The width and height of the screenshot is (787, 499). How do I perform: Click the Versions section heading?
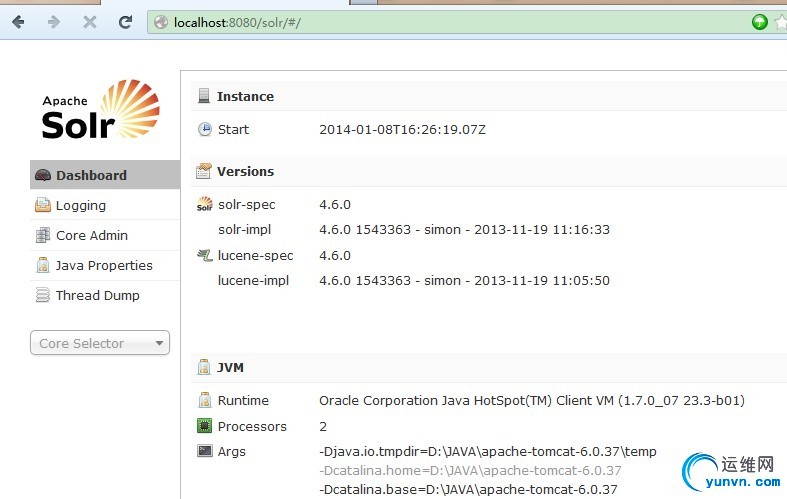[245, 172]
